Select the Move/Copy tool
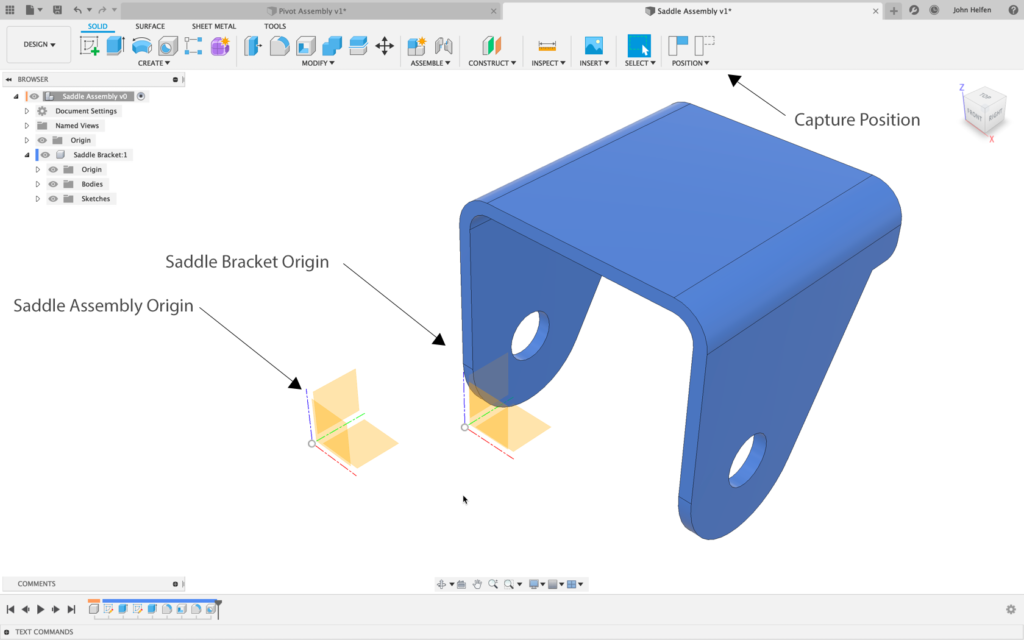1024x640 pixels. 385,46
